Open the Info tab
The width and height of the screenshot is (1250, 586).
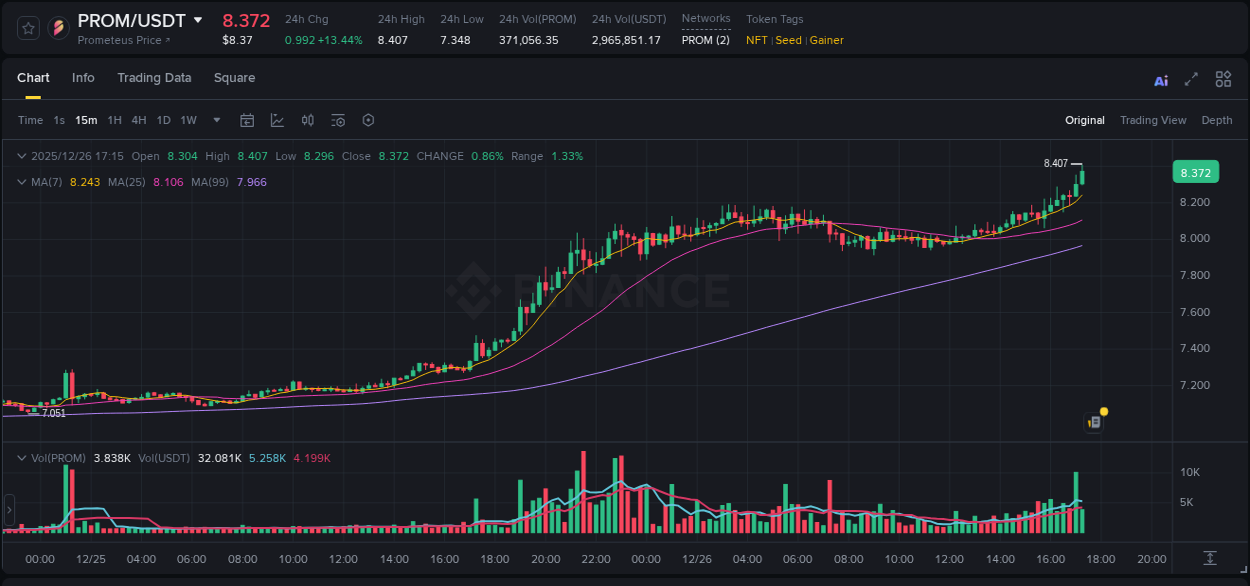[x=83, y=78]
